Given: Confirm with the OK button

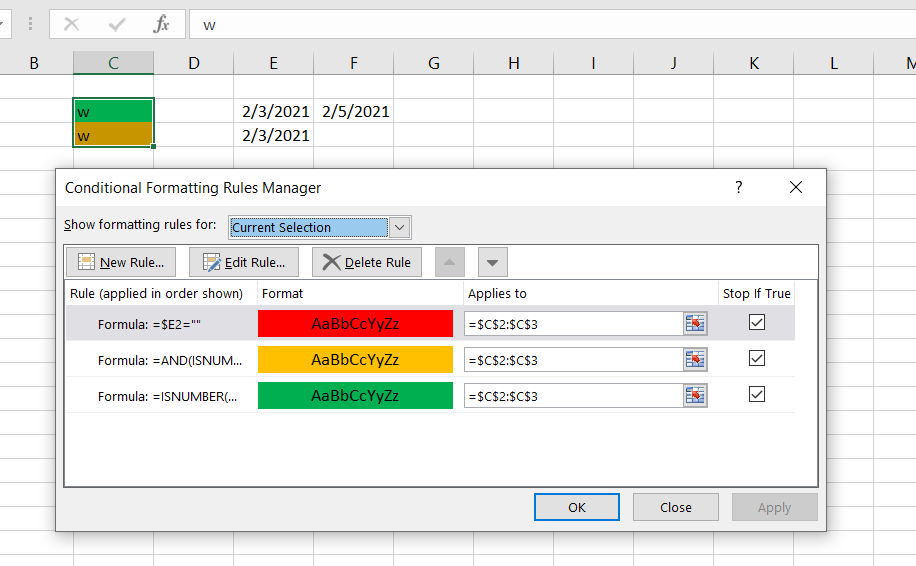Looking at the screenshot, I should tap(577, 507).
